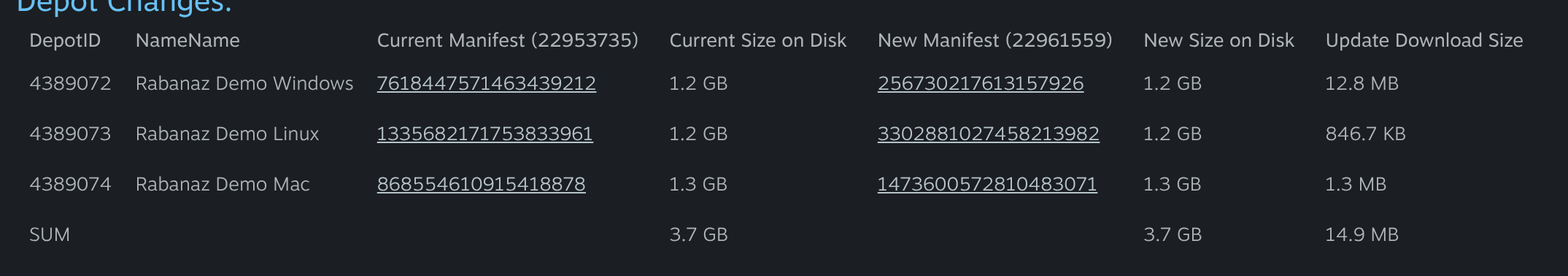The width and height of the screenshot is (1568, 276).
Task: Click Rabanaz Demo Mac name
Action: tap(223, 184)
